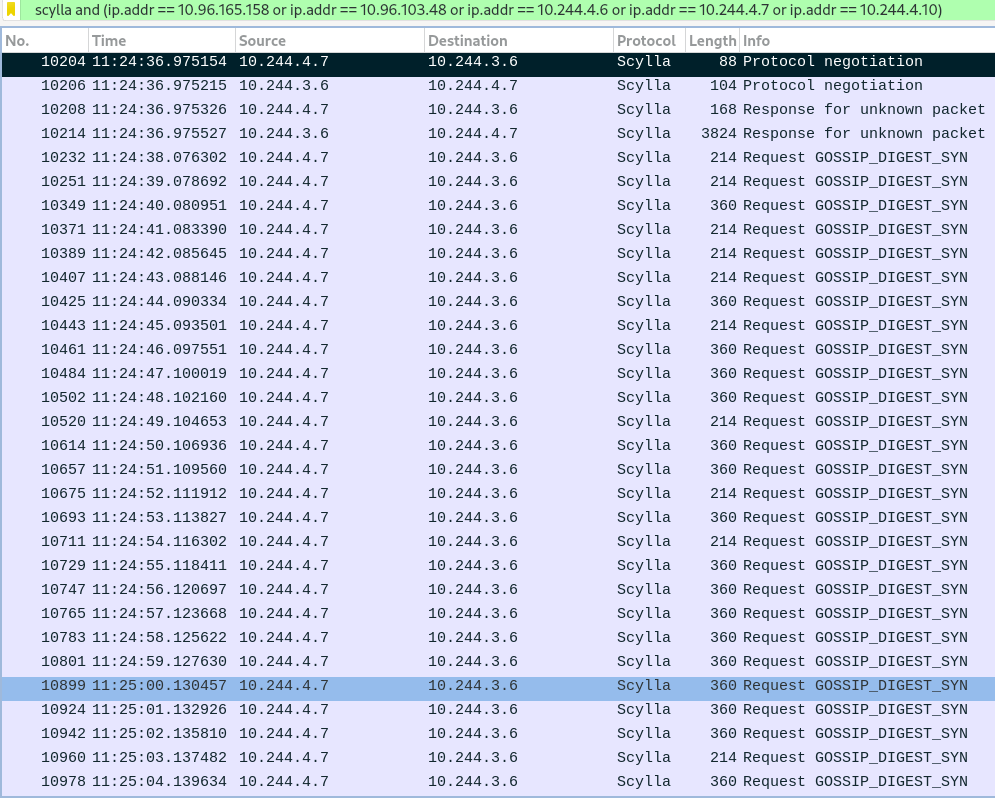
Task: Click timestamp 11:24:40.080951
Action: click(x=159, y=206)
